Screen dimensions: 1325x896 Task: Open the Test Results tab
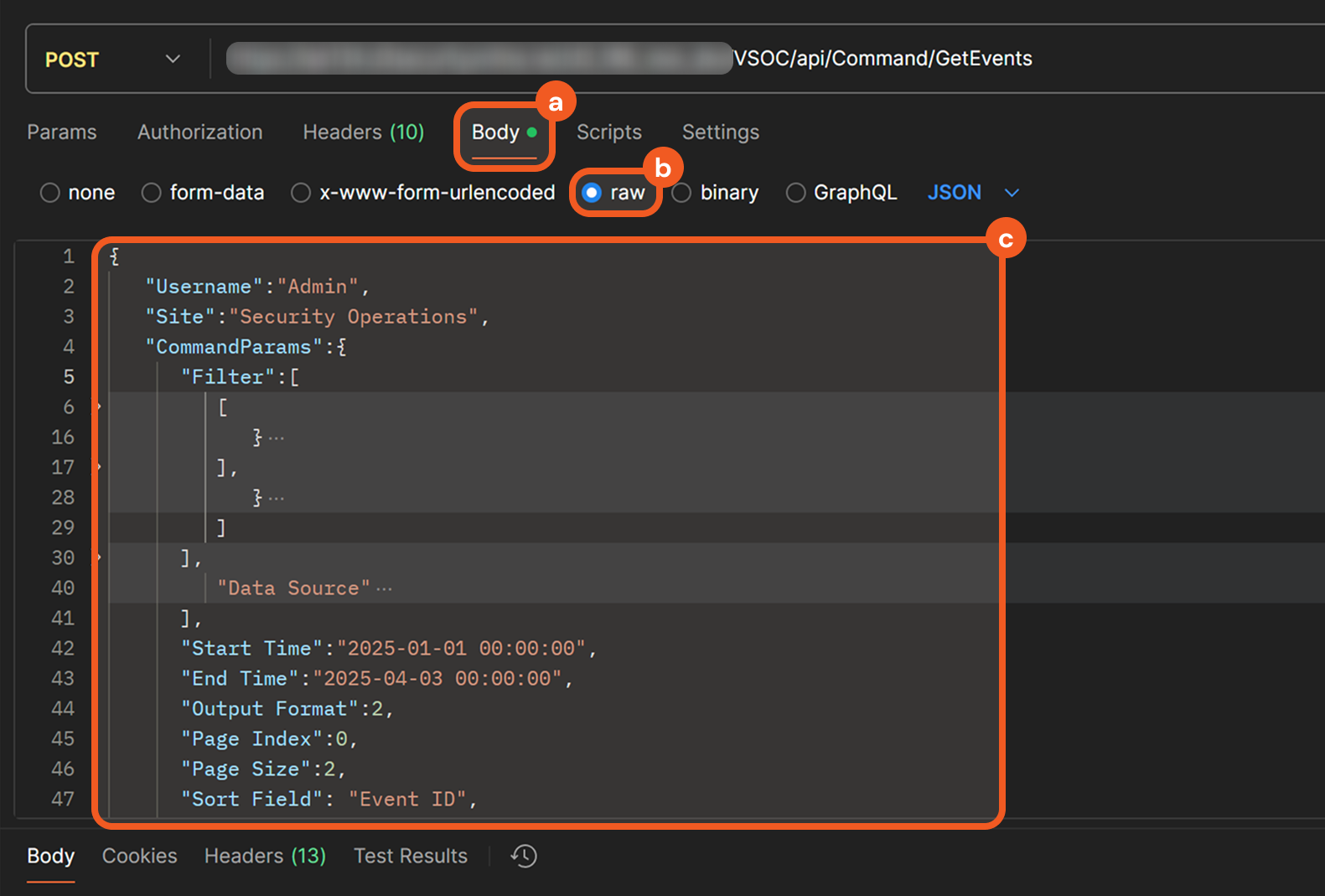[x=410, y=856]
